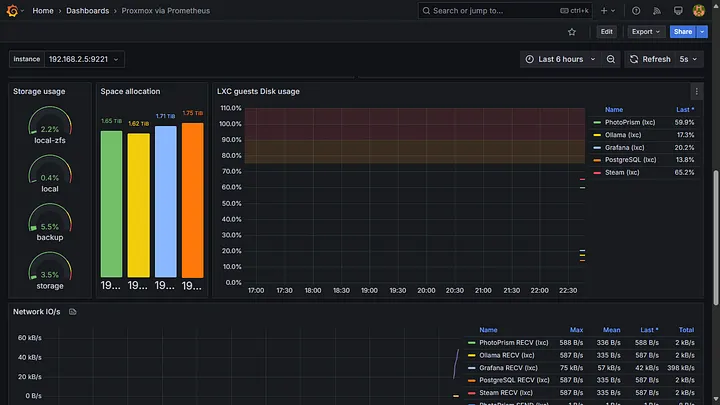Click red Steam color swatch in disk legend

[x=597, y=173]
